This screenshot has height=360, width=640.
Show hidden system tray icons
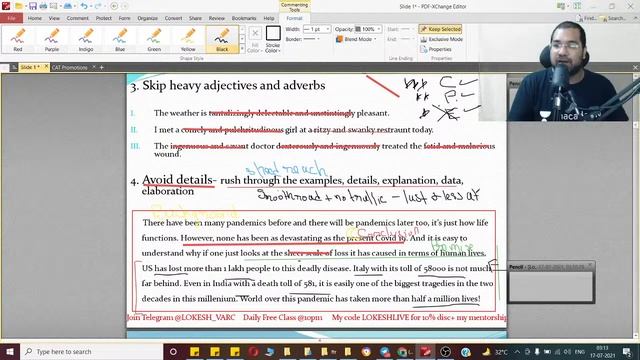point(517,351)
